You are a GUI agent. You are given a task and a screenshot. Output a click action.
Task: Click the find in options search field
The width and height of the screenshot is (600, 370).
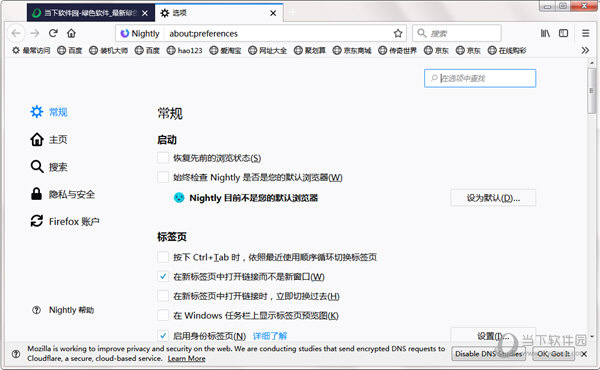(480, 78)
